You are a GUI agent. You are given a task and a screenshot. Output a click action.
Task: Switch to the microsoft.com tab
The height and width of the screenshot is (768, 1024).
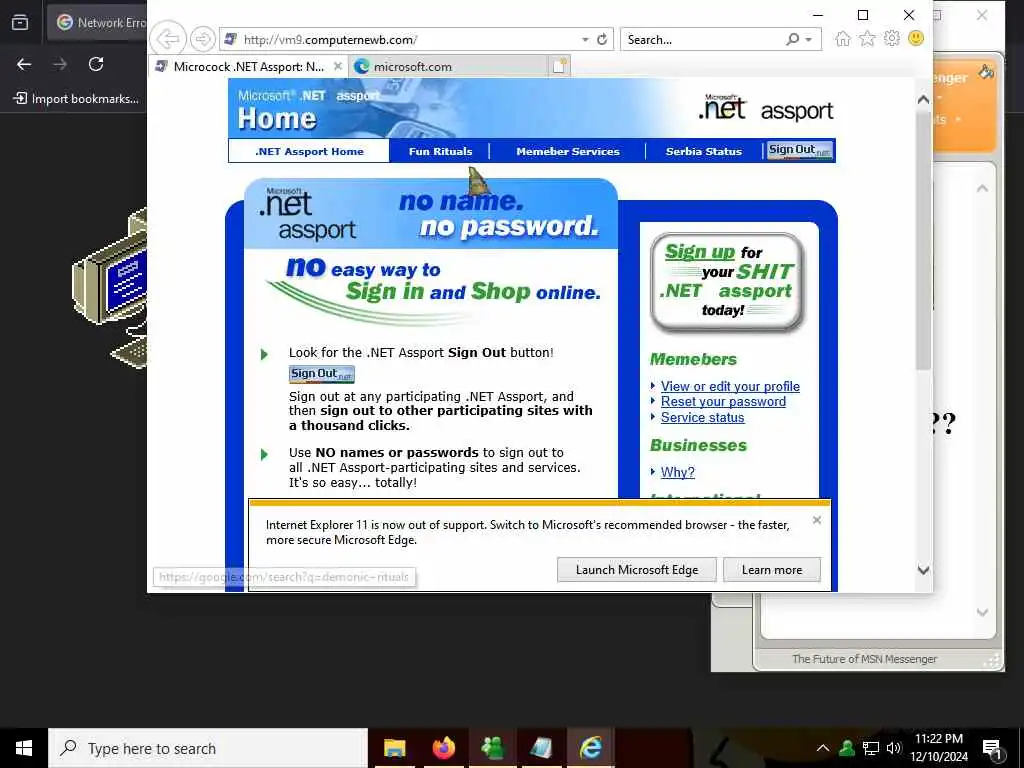[449, 67]
